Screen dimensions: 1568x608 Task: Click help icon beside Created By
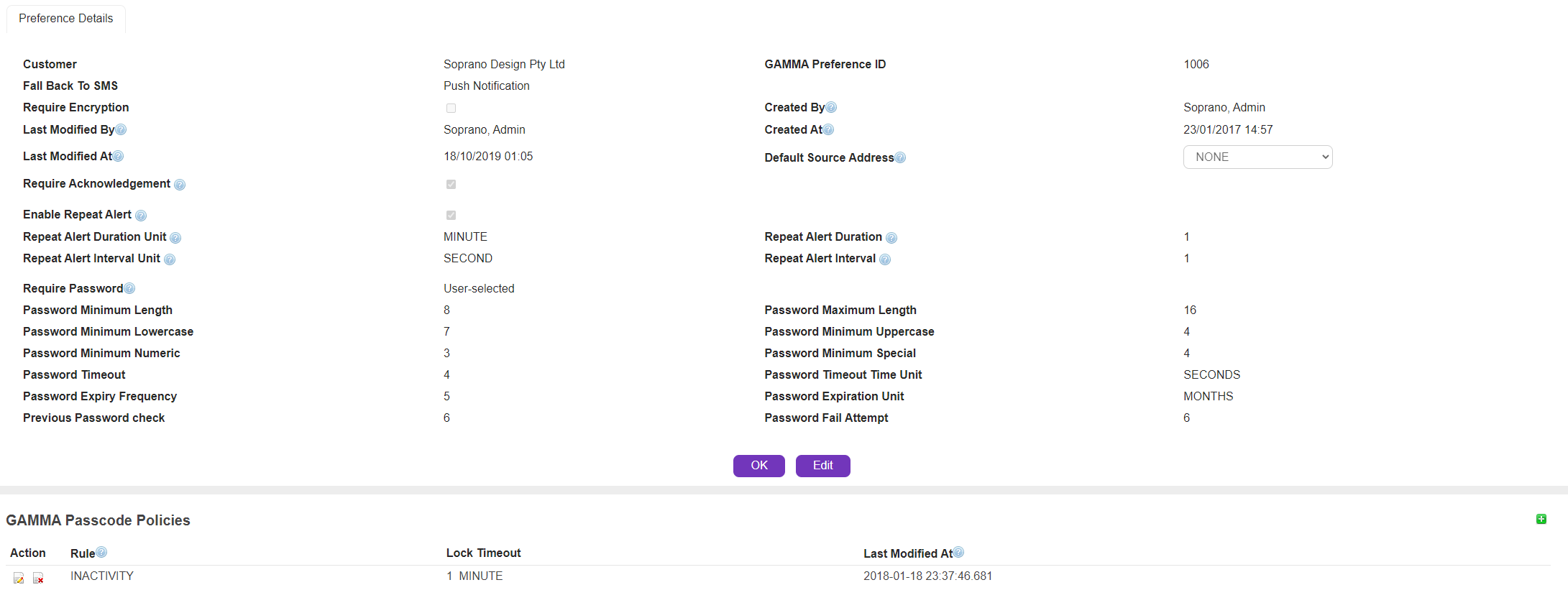(x=831, y=108)
